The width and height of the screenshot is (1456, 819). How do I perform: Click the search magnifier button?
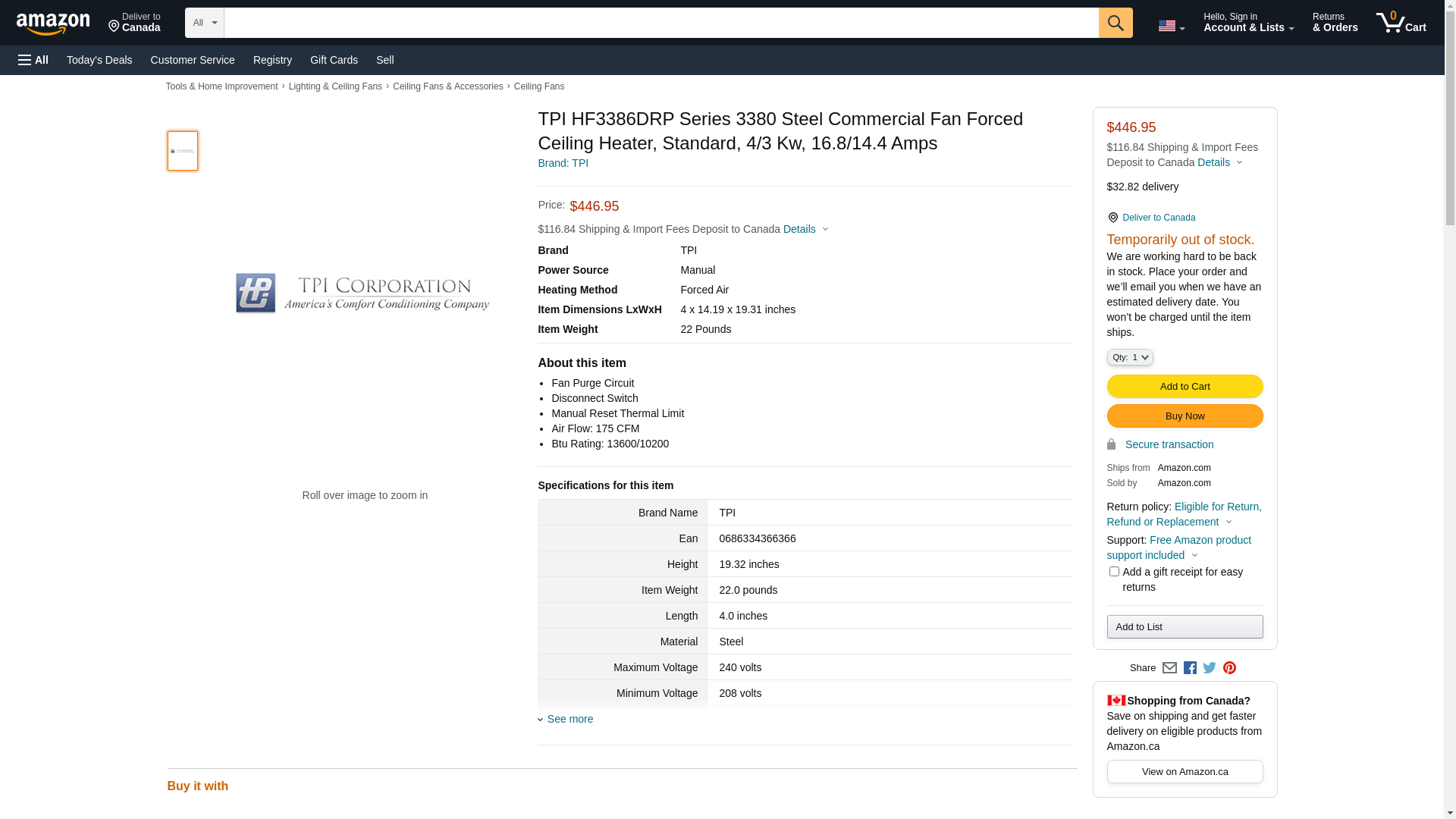1115,23
